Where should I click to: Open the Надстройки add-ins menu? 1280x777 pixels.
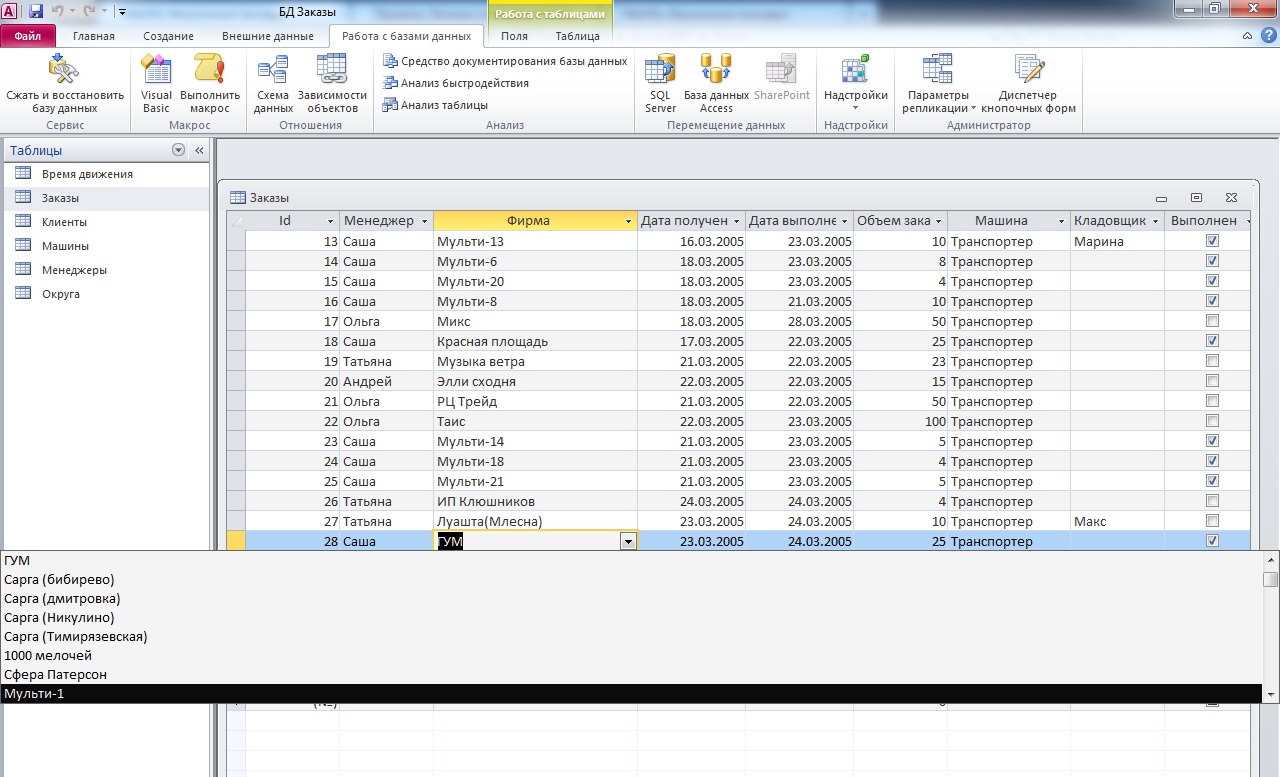click(855, 83)
